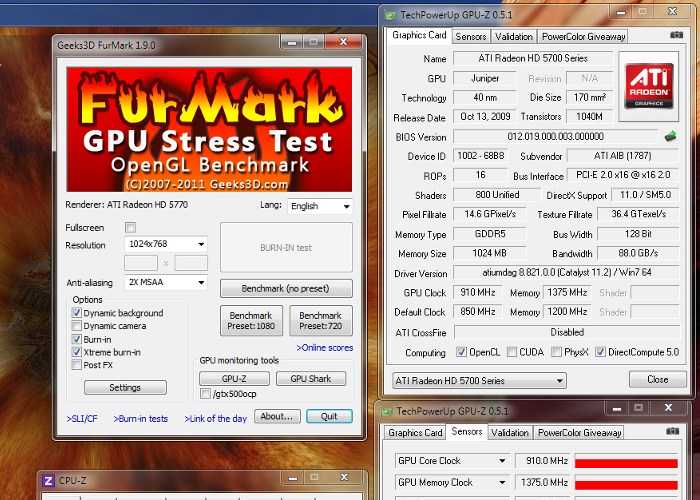Tick the /gtx500ocp checkbox
Viewport: 700px width, 500px height.
pyautogui.click(x=205, y=394)
